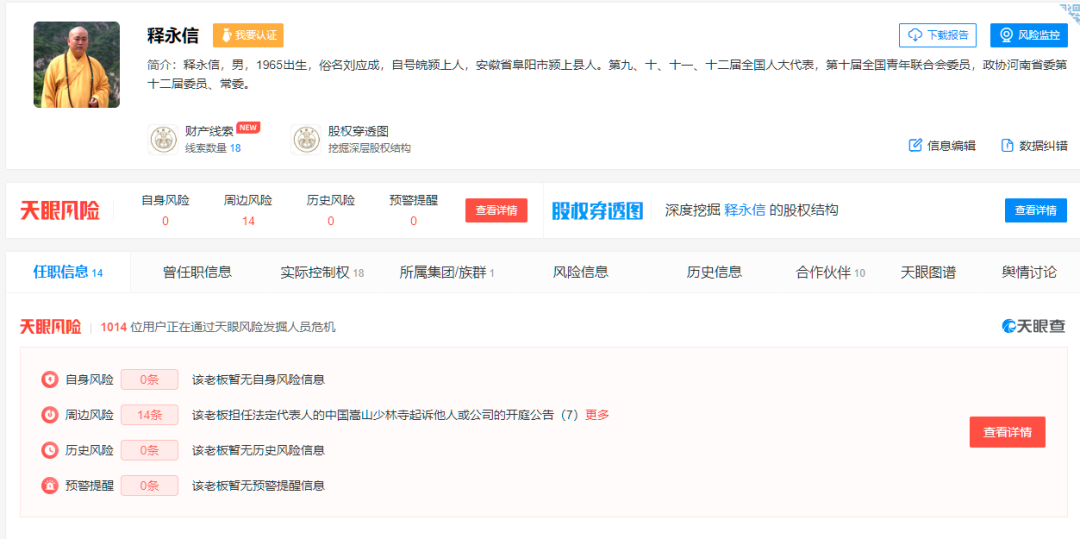Screen dimensions: 1080x539
Task: Click the QR code corner icon
Action: tap(1070, 12)
